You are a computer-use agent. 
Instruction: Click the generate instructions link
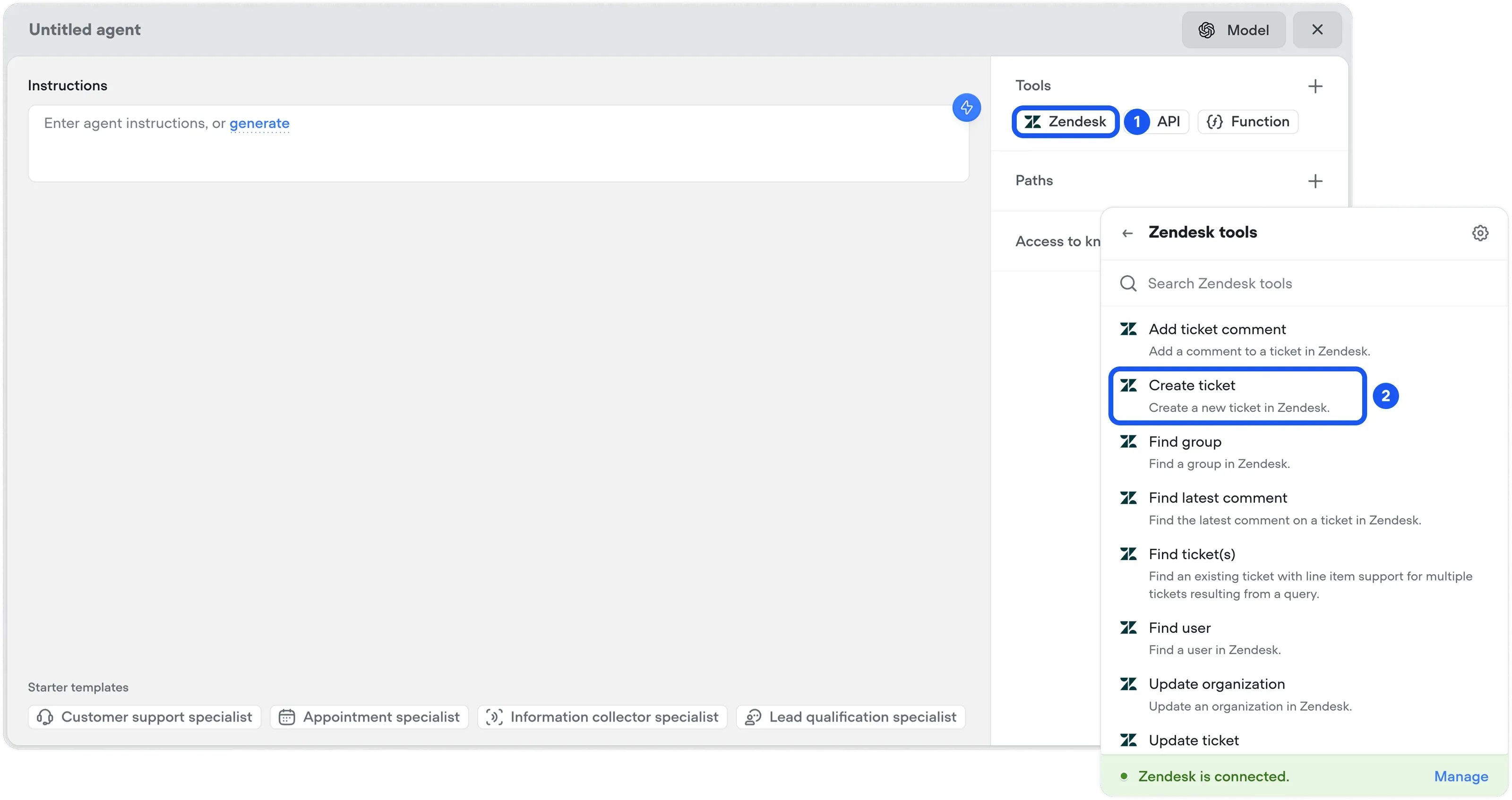(259, 123)
